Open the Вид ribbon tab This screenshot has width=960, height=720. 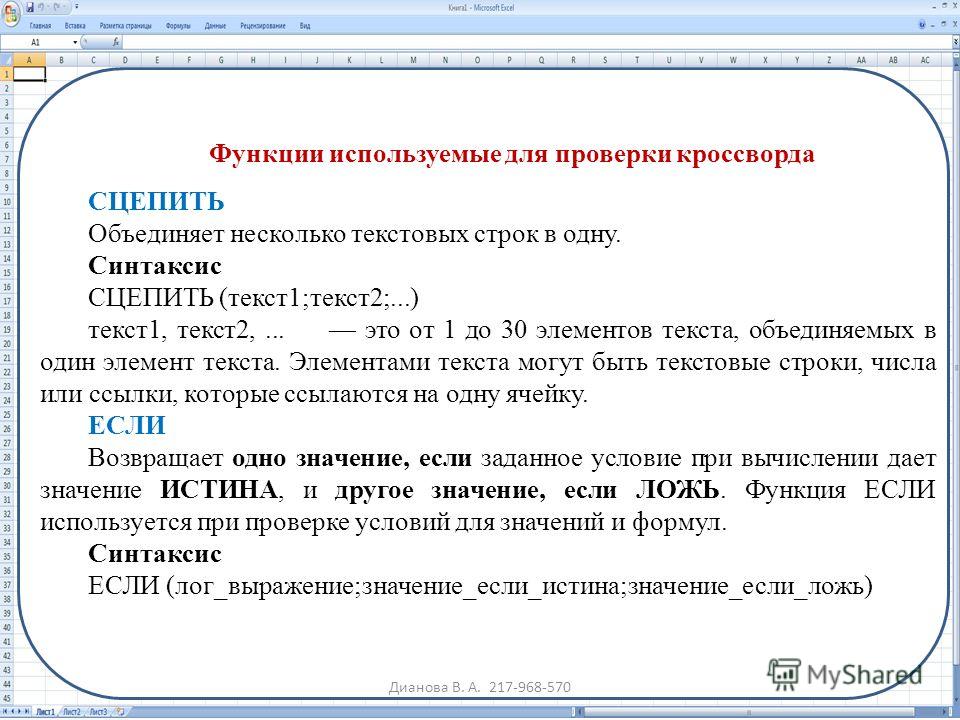coord(305,26)
